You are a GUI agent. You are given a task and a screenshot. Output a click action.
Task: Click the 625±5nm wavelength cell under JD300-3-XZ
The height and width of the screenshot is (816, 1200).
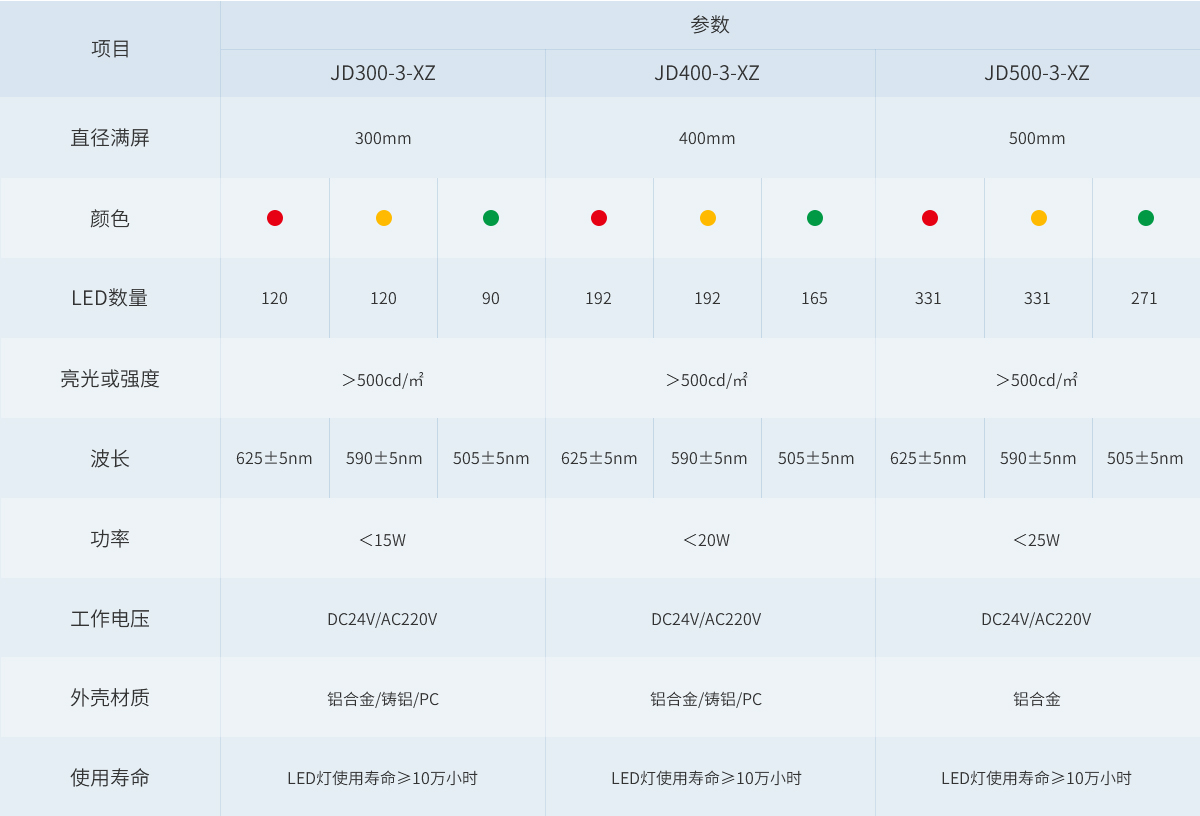point(274,458)
